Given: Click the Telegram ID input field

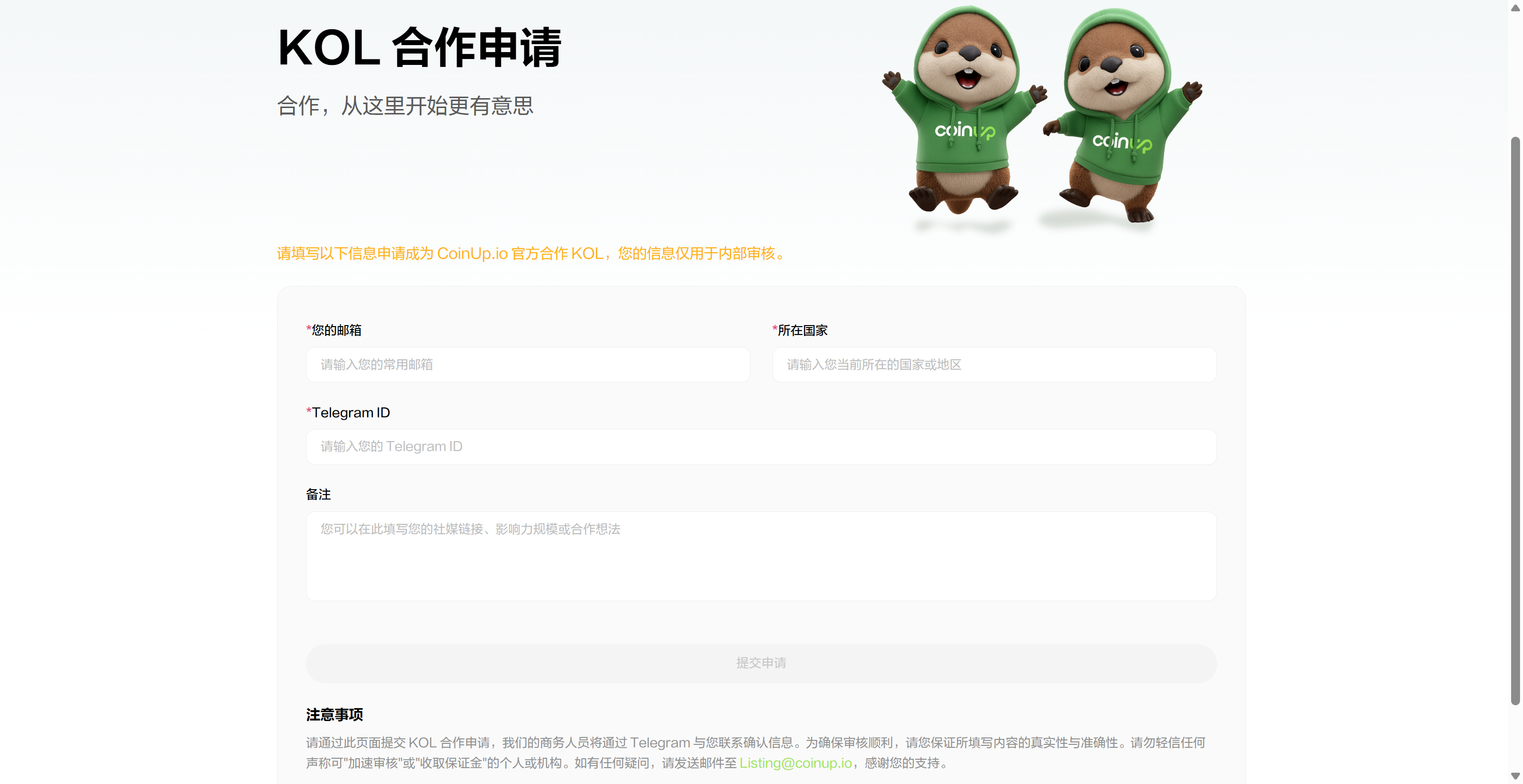Looking at the screenshot, I should [761, 447].
